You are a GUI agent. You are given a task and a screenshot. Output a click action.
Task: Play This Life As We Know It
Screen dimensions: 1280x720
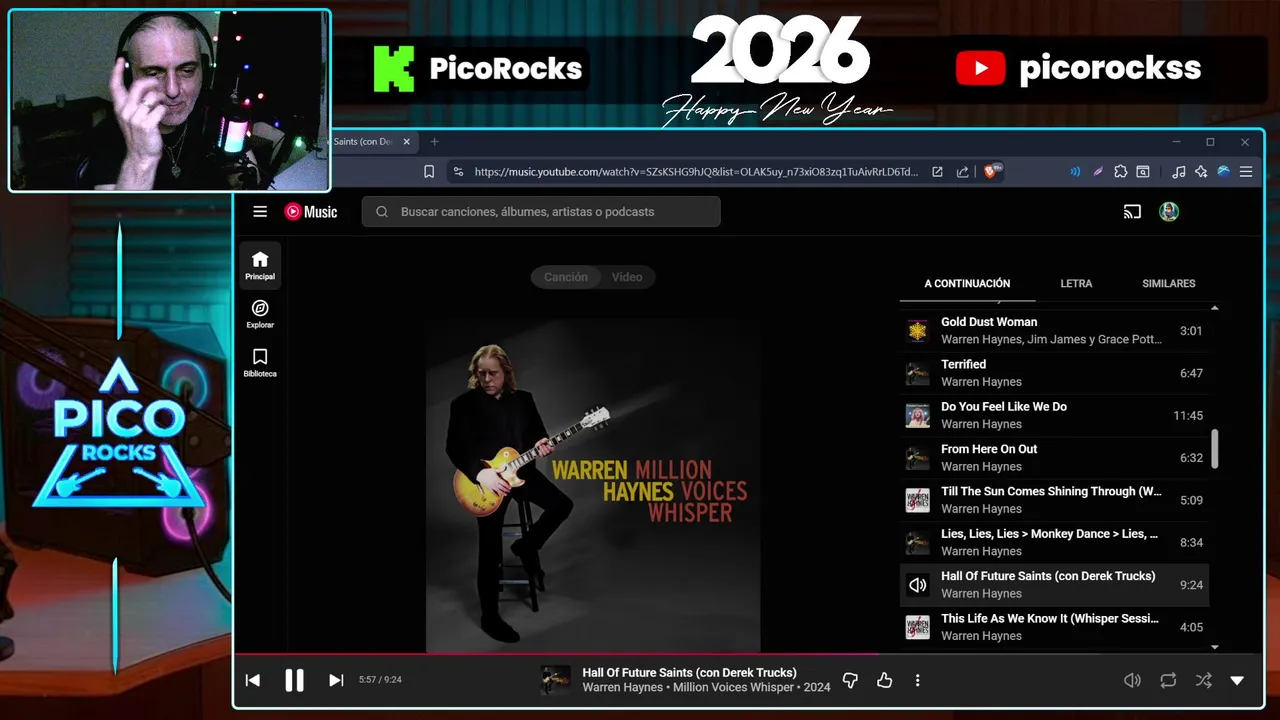[x=1054, y=627]
